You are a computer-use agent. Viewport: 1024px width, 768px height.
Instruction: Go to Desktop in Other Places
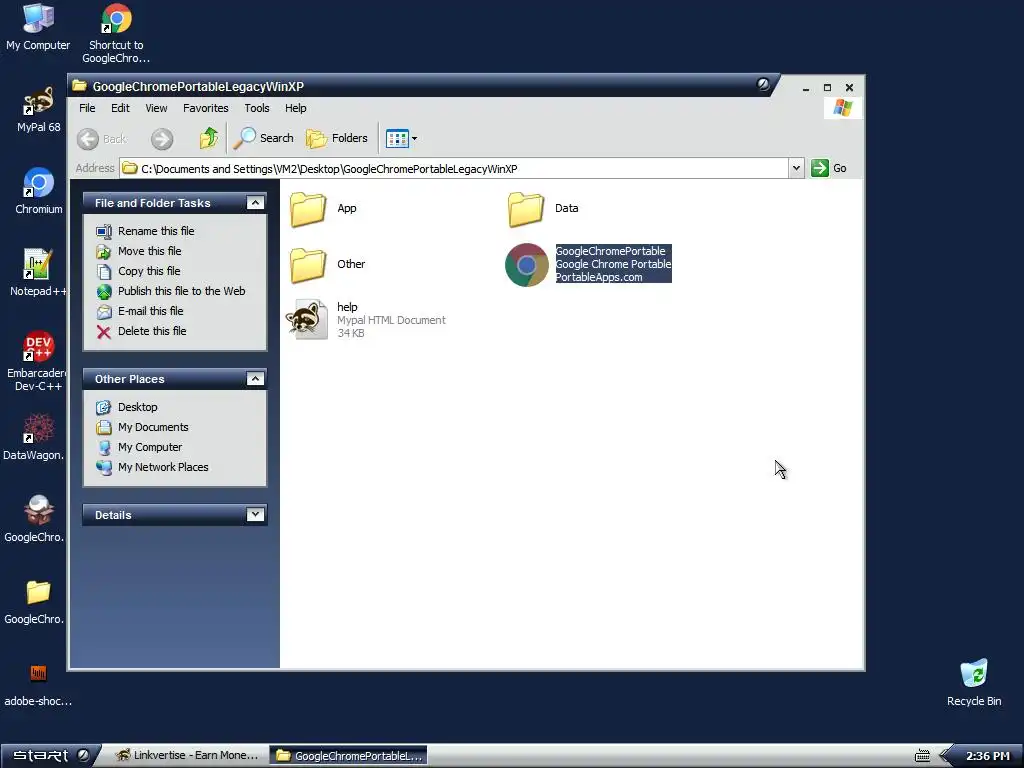point(137,408)
